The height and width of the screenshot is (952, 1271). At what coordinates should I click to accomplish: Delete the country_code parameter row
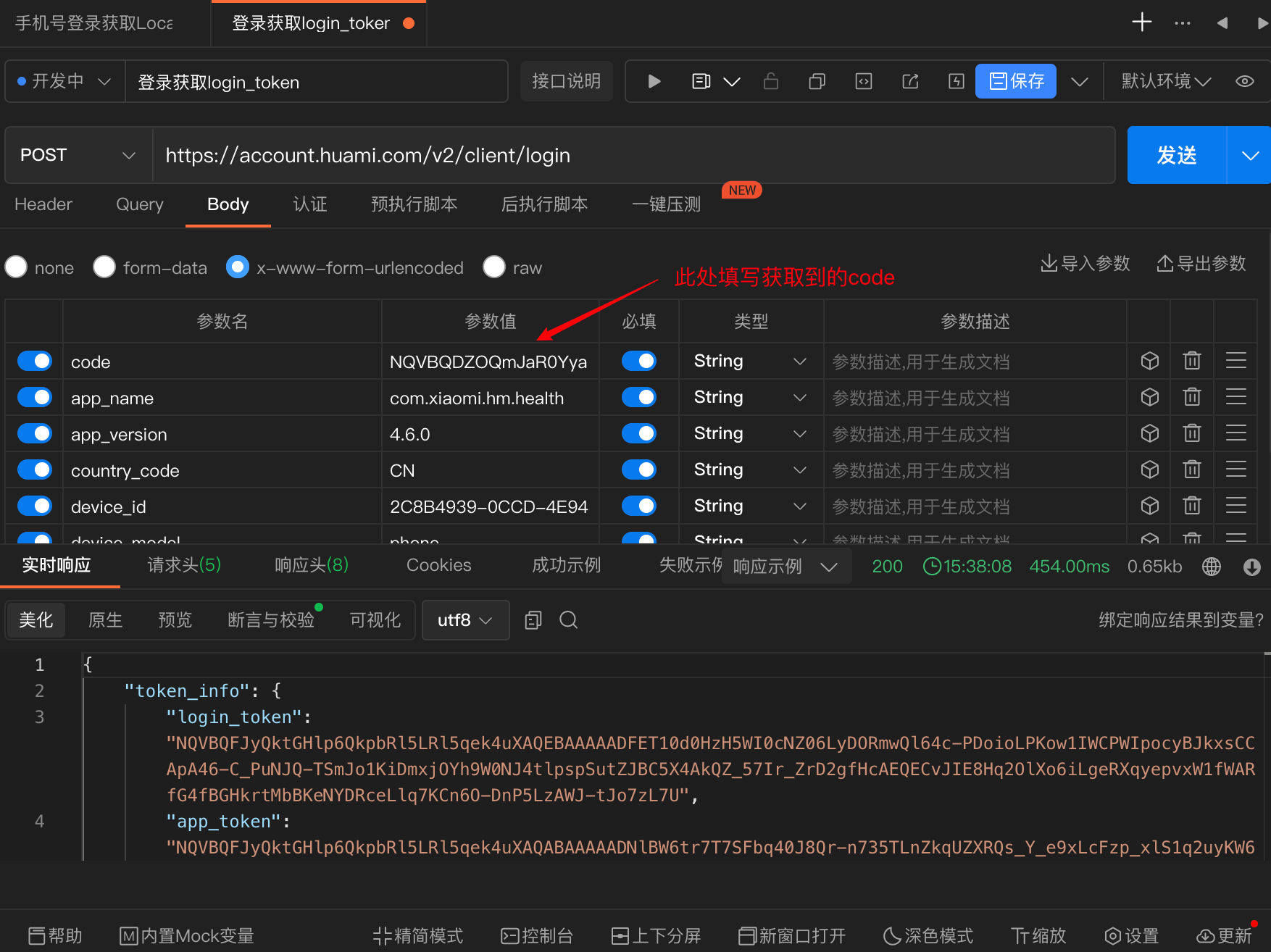pos(1192,469)
